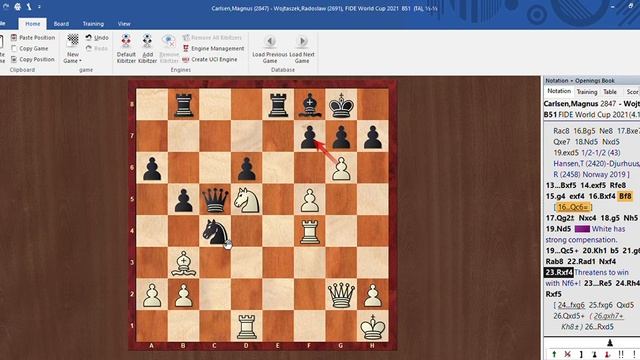Screen dimensions: 640x360
Task: Click the white pawn on g6
Action: click(341, 168)
